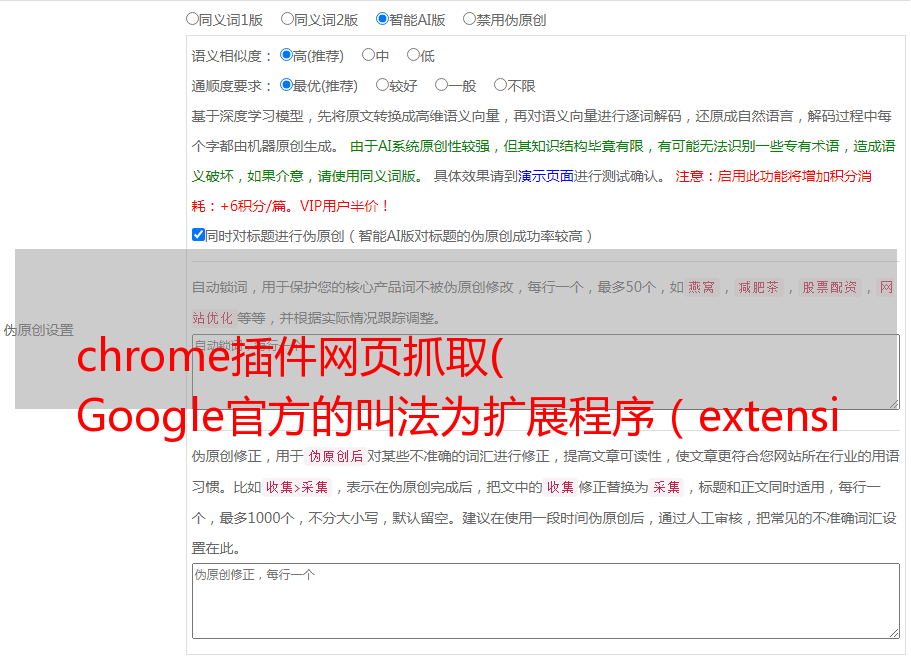
Task: Choose the 智能AI版 radio option
Action: tap(382, 19)
